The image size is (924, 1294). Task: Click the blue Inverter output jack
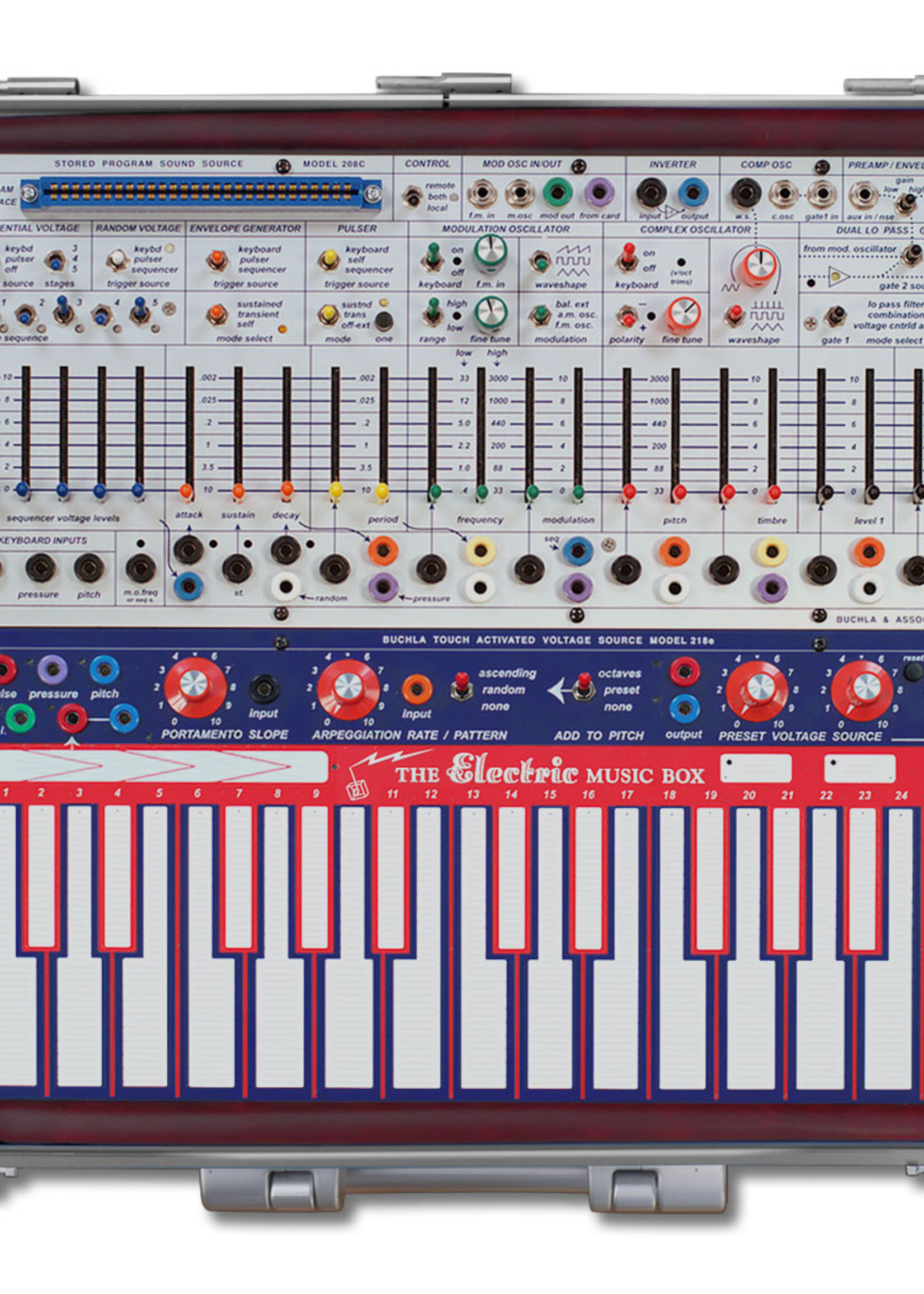tap(693, 192)
